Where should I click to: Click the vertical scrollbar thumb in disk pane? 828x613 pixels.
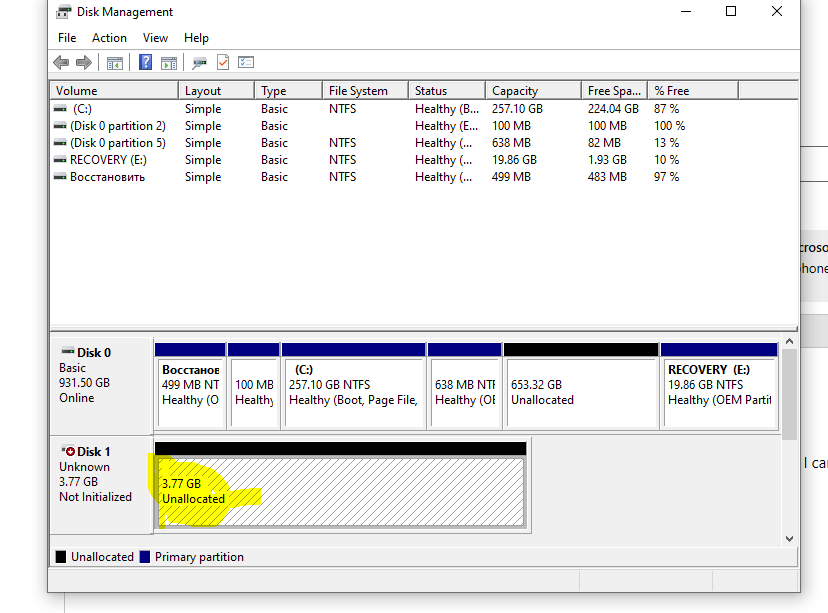[x=789, y=394]
